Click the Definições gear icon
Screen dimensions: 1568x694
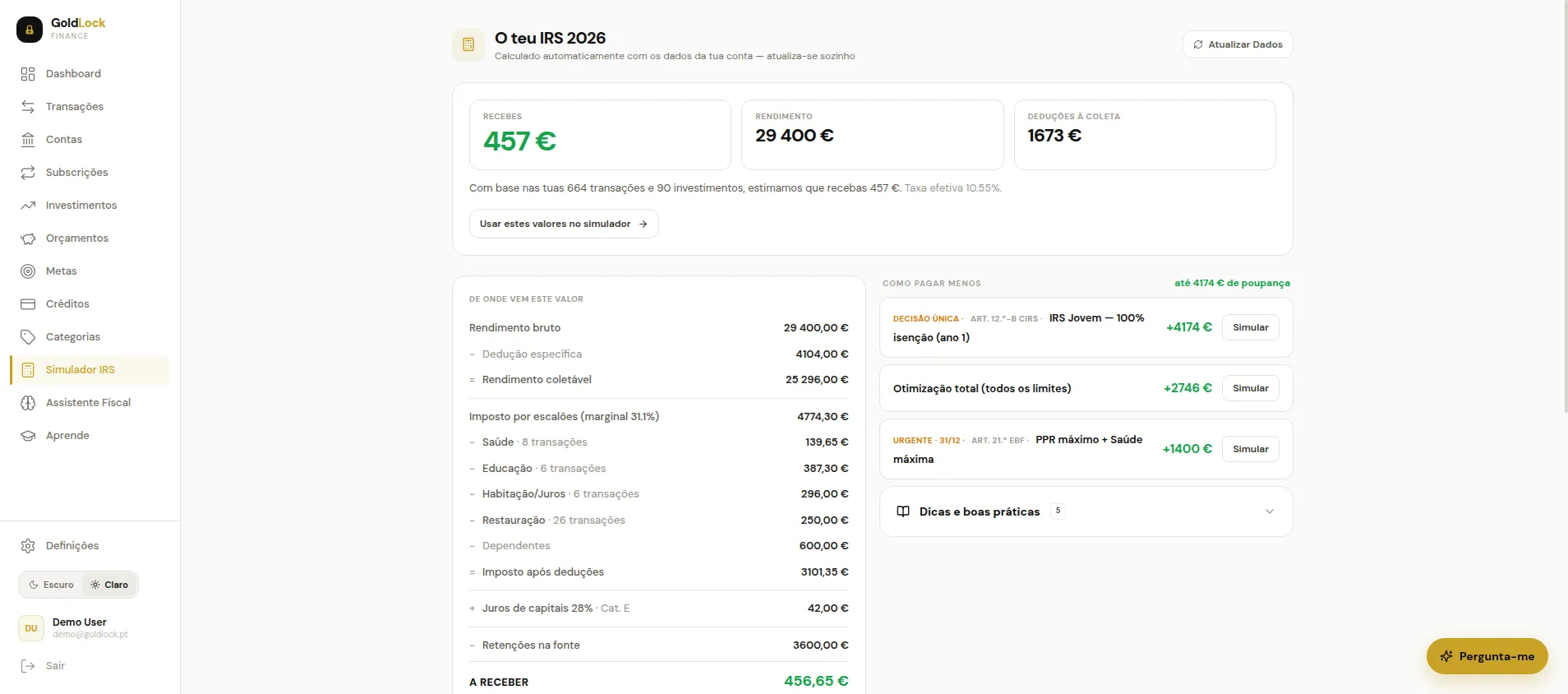pyautogui.click(x=28, y=546)
